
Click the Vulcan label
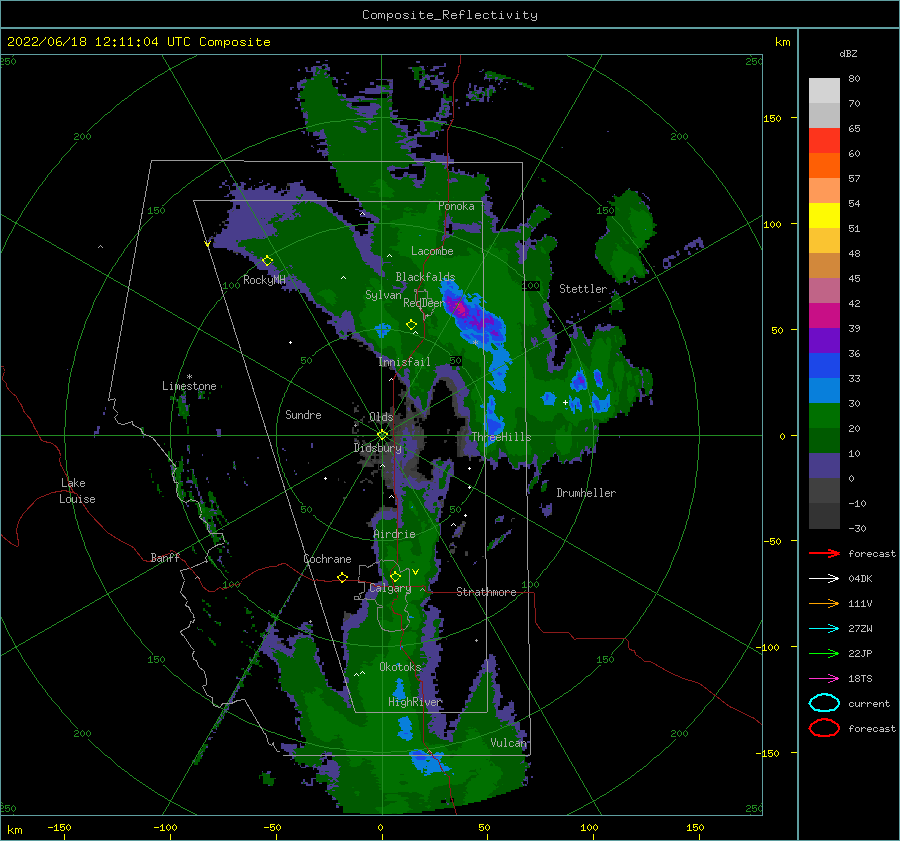(508, 743)
